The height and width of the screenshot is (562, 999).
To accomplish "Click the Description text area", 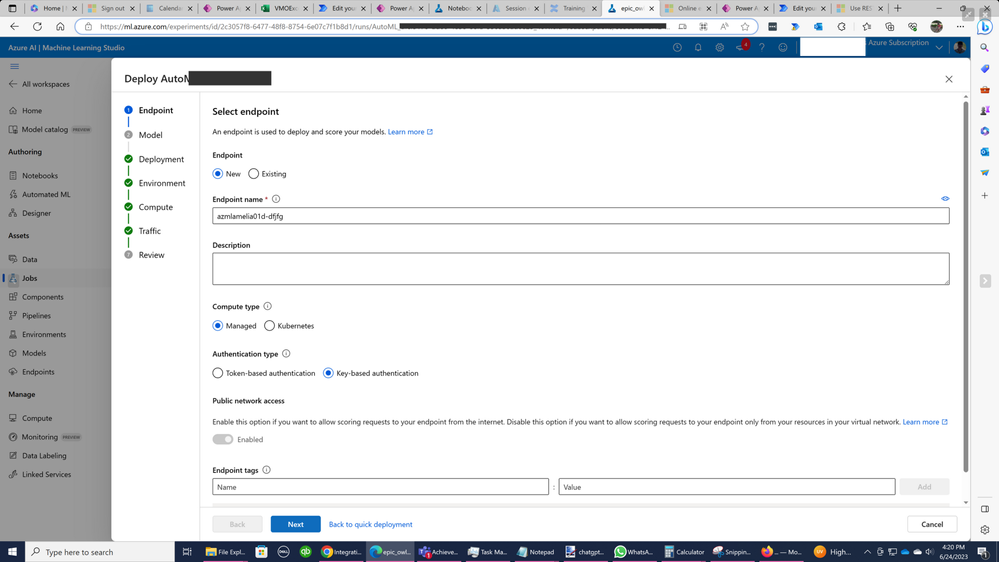I will (x=580, y=269).
